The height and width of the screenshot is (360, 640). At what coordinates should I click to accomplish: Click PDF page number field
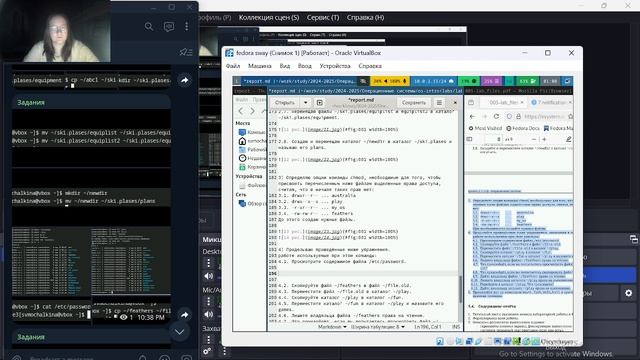click(x=493, y=139)
